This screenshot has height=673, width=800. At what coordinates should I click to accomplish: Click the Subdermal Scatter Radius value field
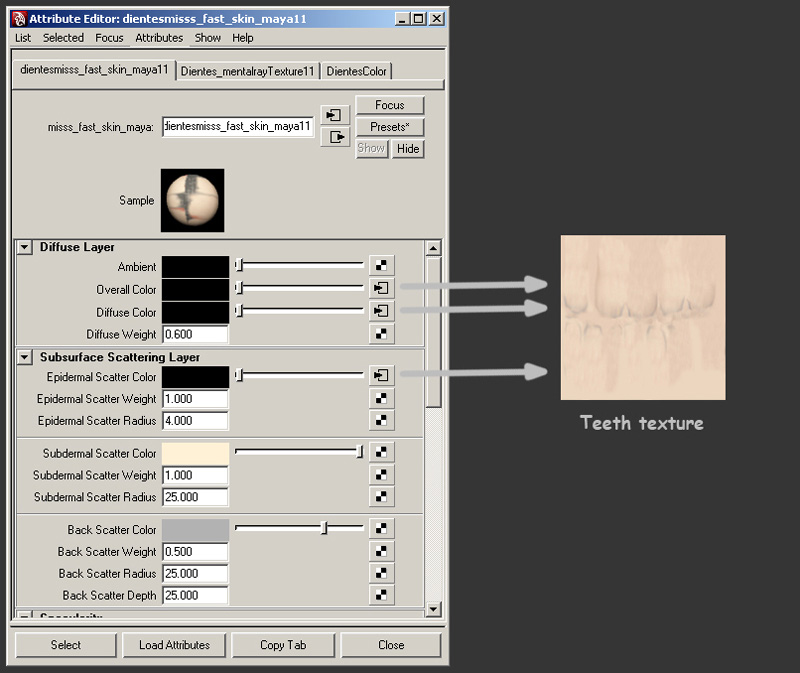[x=195, y=497]
